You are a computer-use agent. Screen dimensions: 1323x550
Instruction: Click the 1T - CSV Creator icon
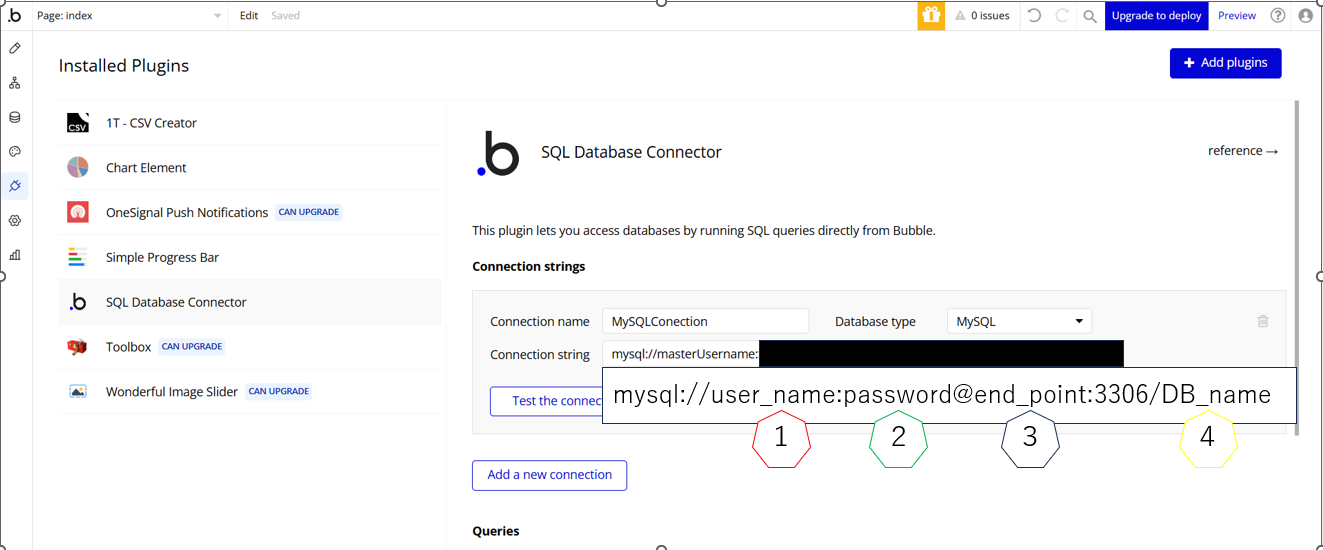[78, 123]
